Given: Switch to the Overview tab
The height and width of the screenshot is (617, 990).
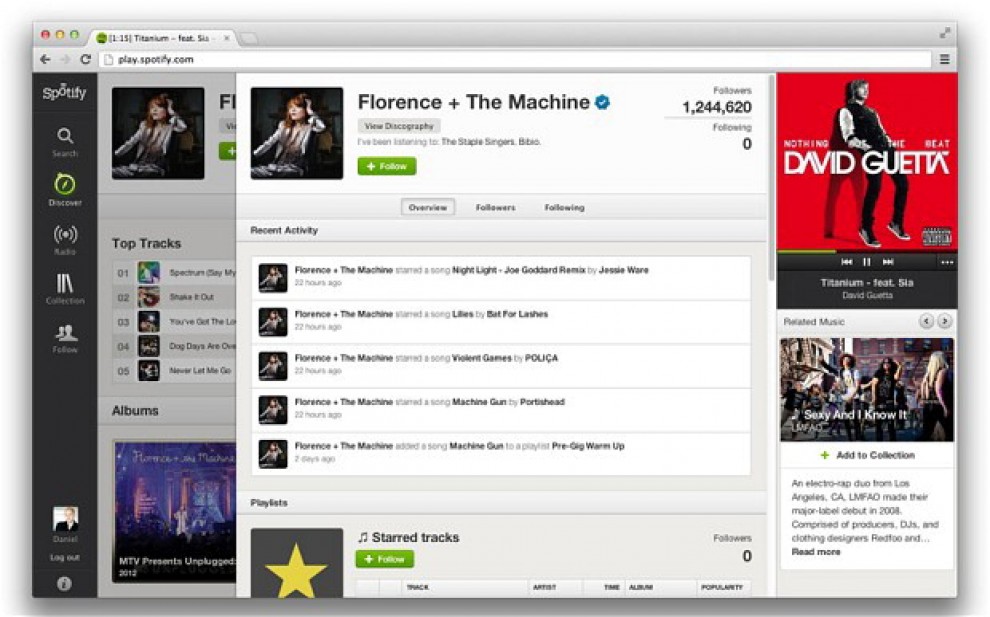Looking at the screenshot, I should point(427,207).
